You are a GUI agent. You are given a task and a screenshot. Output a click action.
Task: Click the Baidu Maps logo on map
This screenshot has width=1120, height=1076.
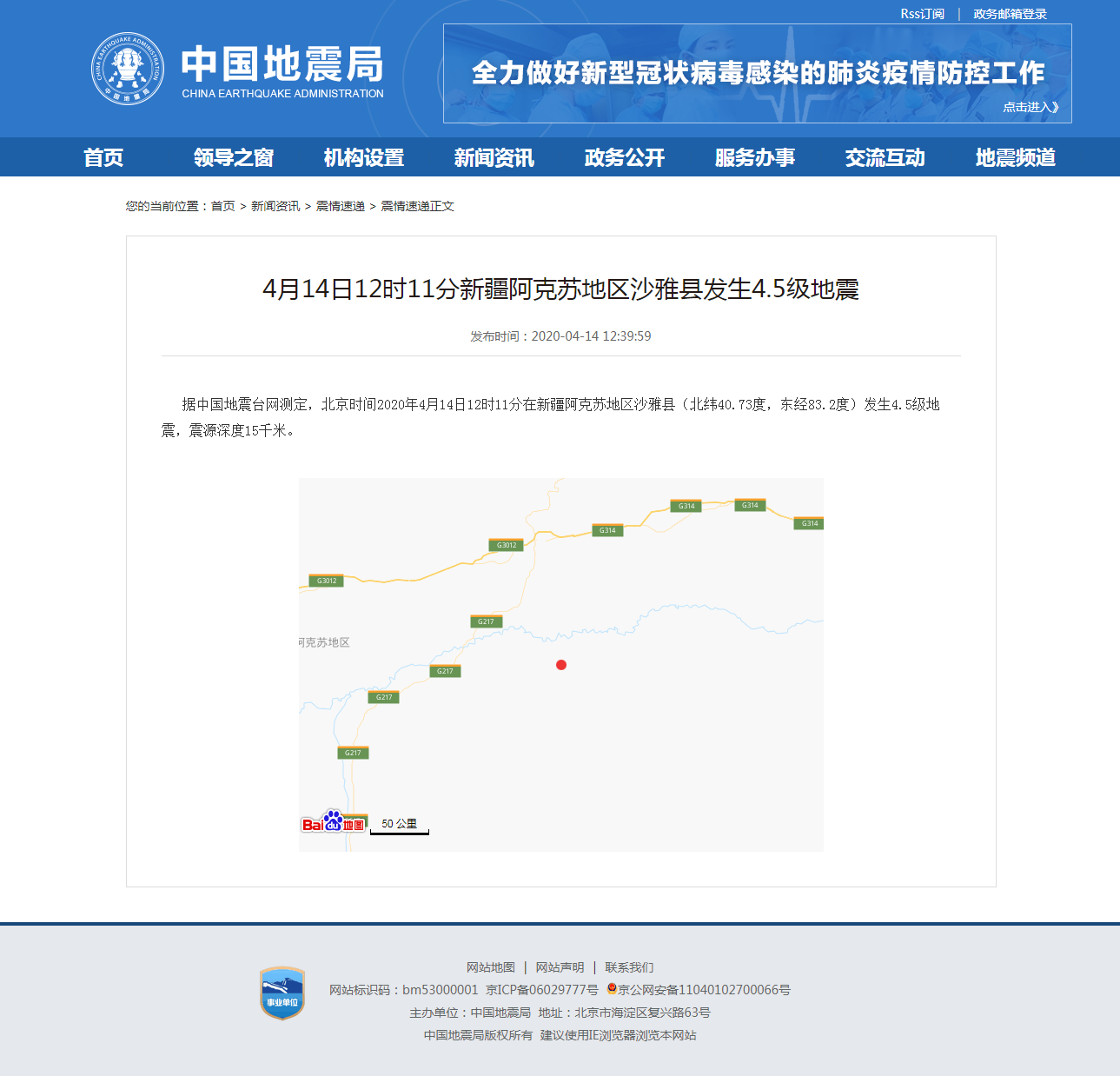[333, 822]
